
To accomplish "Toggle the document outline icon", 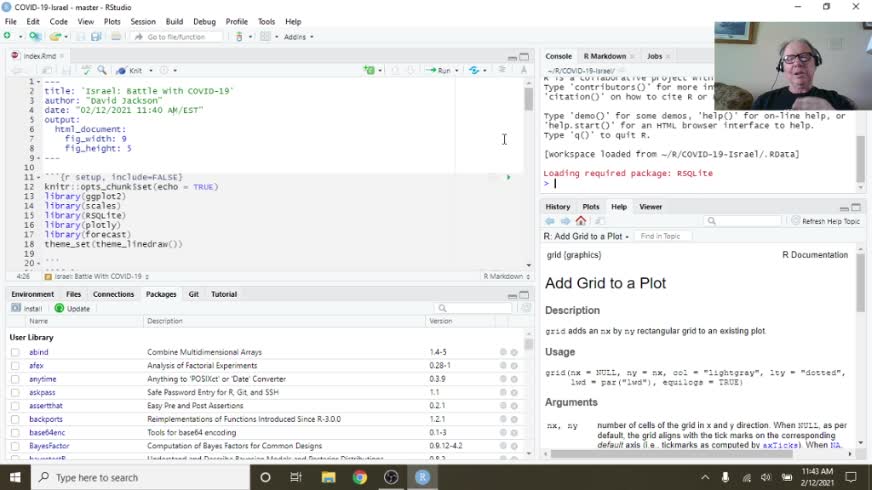I will point(502,70).
